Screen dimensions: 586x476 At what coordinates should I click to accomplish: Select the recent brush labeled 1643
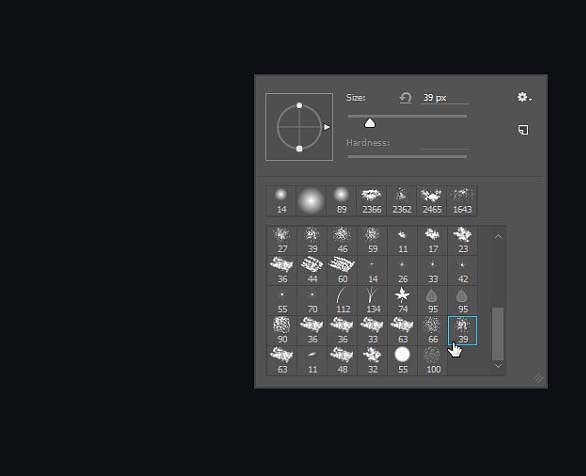click(x=462, y=201)
